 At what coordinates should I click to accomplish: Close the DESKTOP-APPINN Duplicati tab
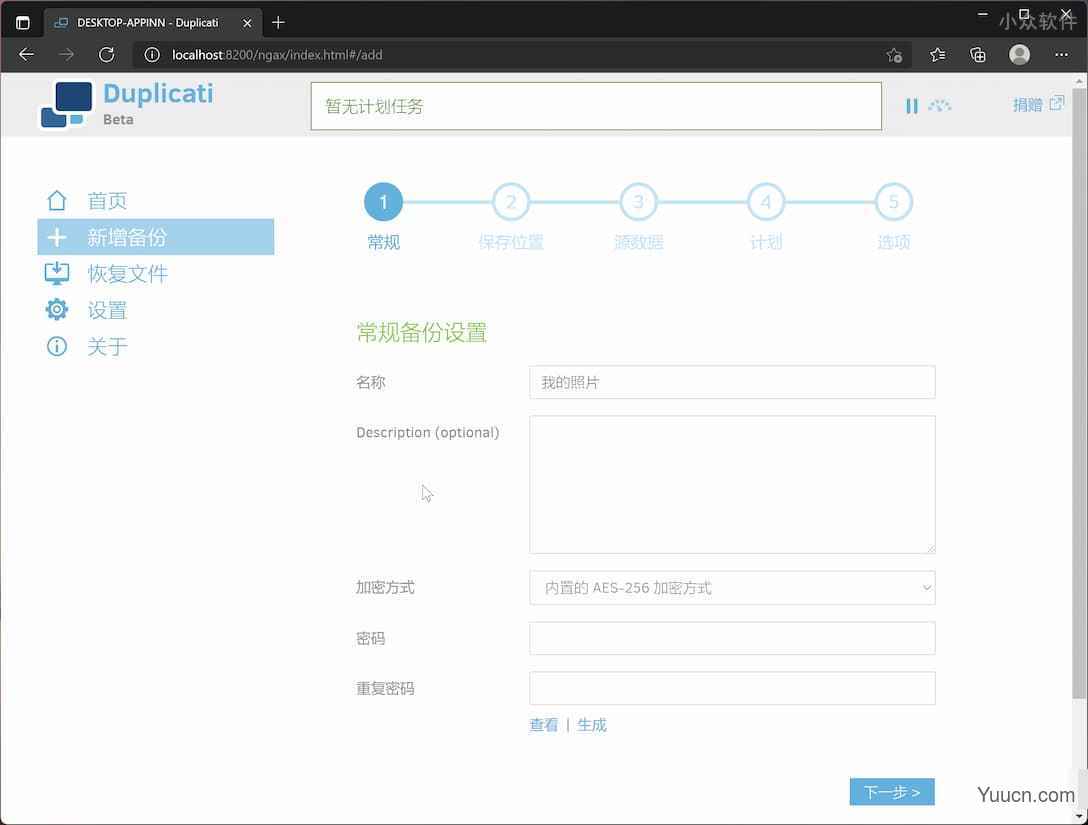pyautogui.click(x=247, y=23)
